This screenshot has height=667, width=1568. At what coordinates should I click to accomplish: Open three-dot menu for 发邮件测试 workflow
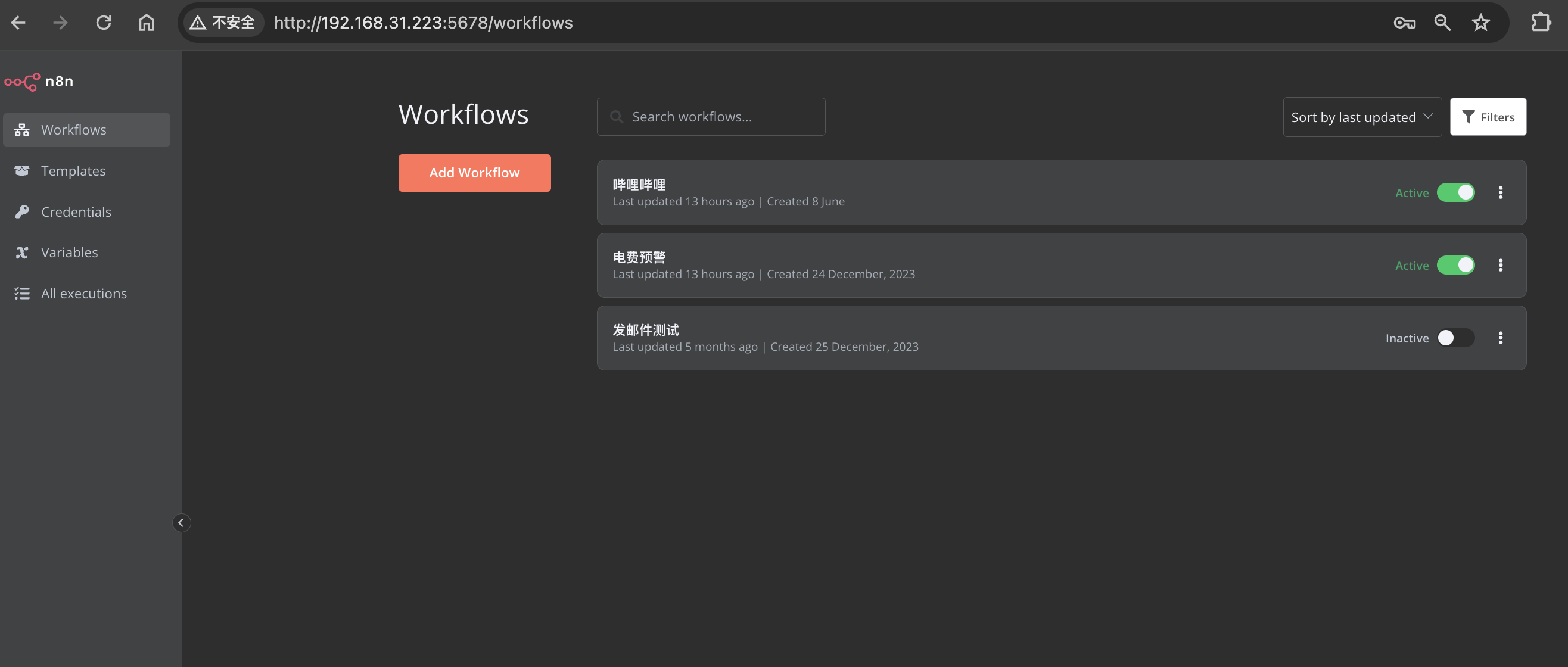click(x=1501, y=338)
